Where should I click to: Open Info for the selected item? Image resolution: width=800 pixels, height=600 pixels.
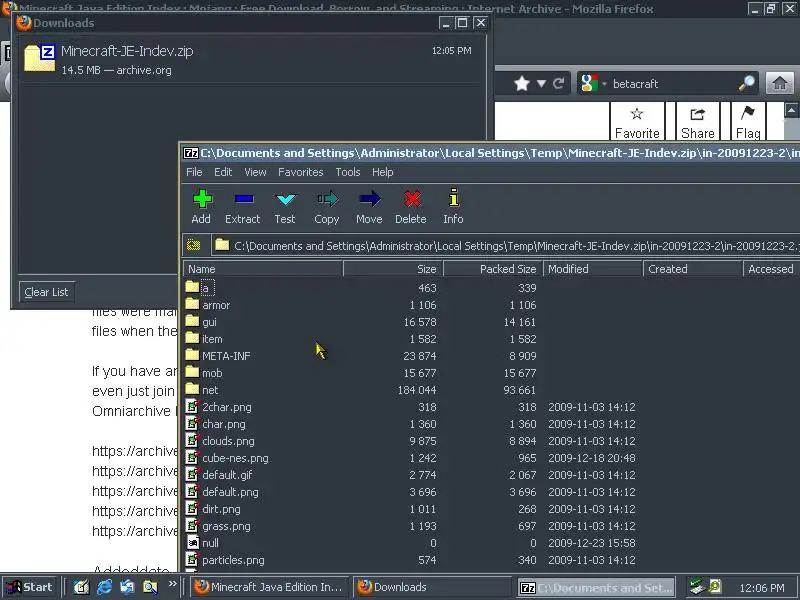tap(453, 207)
